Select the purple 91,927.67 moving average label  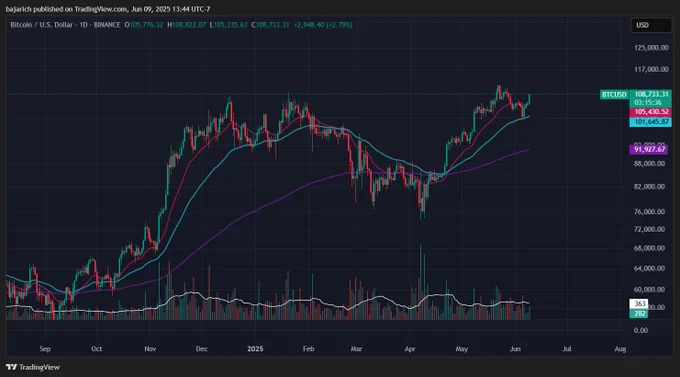pos(649,149)
